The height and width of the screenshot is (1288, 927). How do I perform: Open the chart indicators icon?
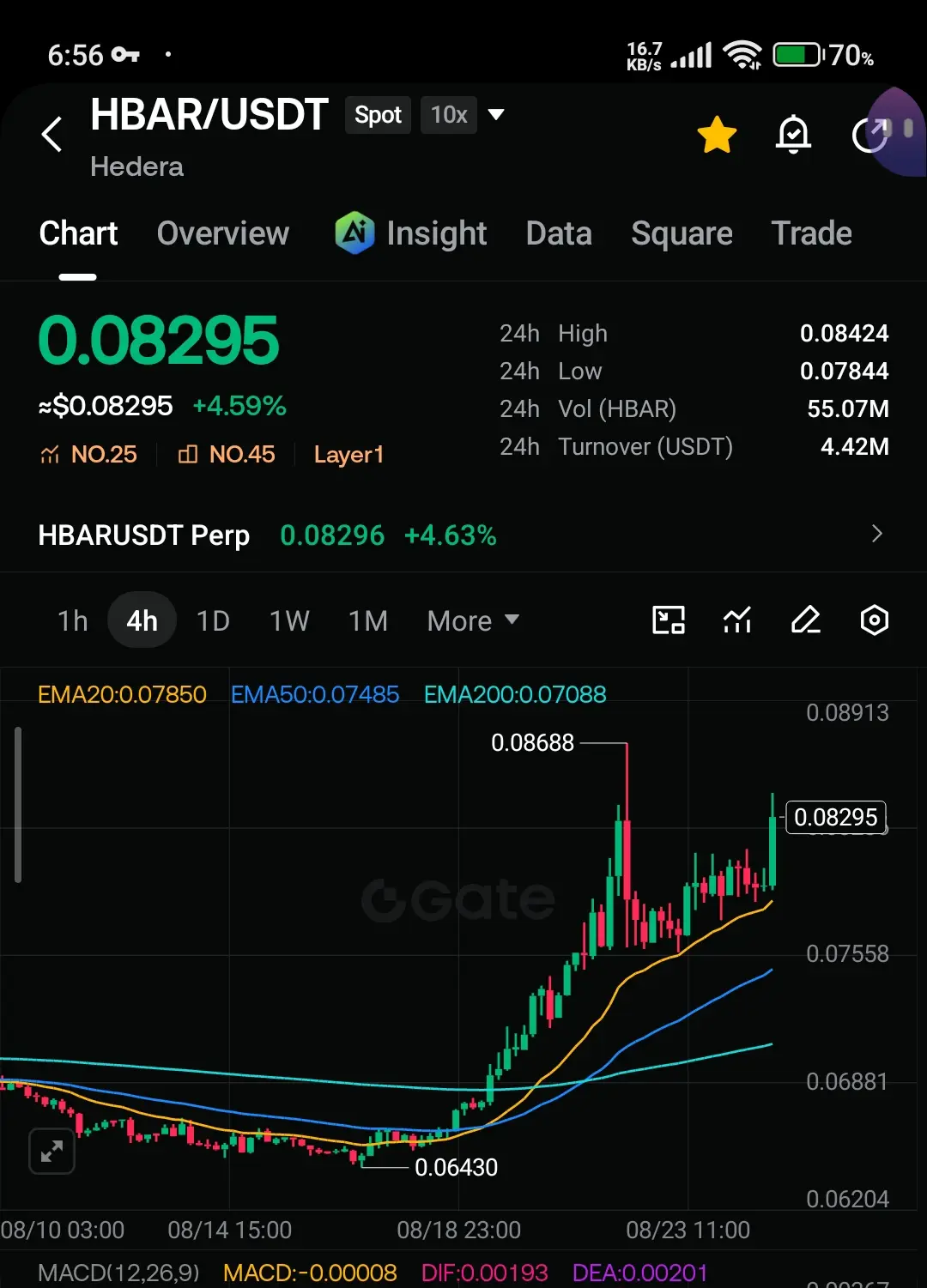click(737, 620)
